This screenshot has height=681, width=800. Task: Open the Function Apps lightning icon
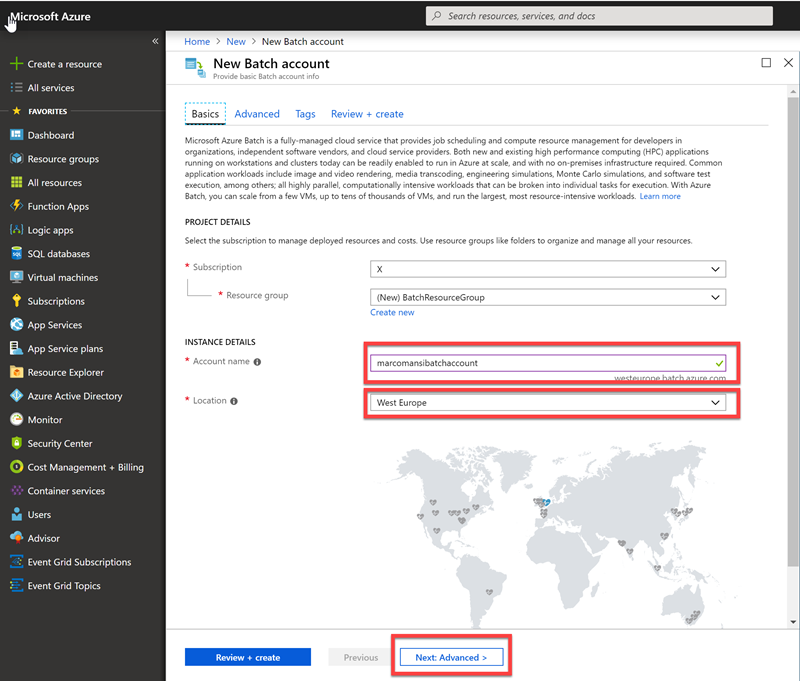pos(16,206)
